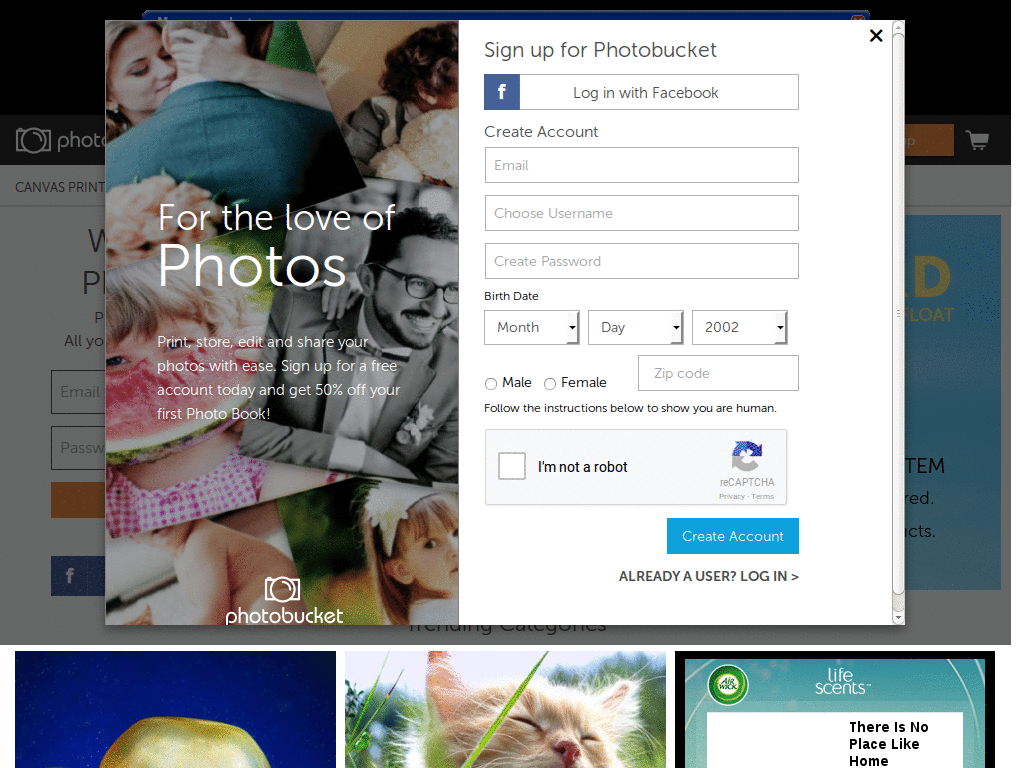Viewport: 1024px width, 768px height.
Task: Click background page Email field
Action: point(78,392)
